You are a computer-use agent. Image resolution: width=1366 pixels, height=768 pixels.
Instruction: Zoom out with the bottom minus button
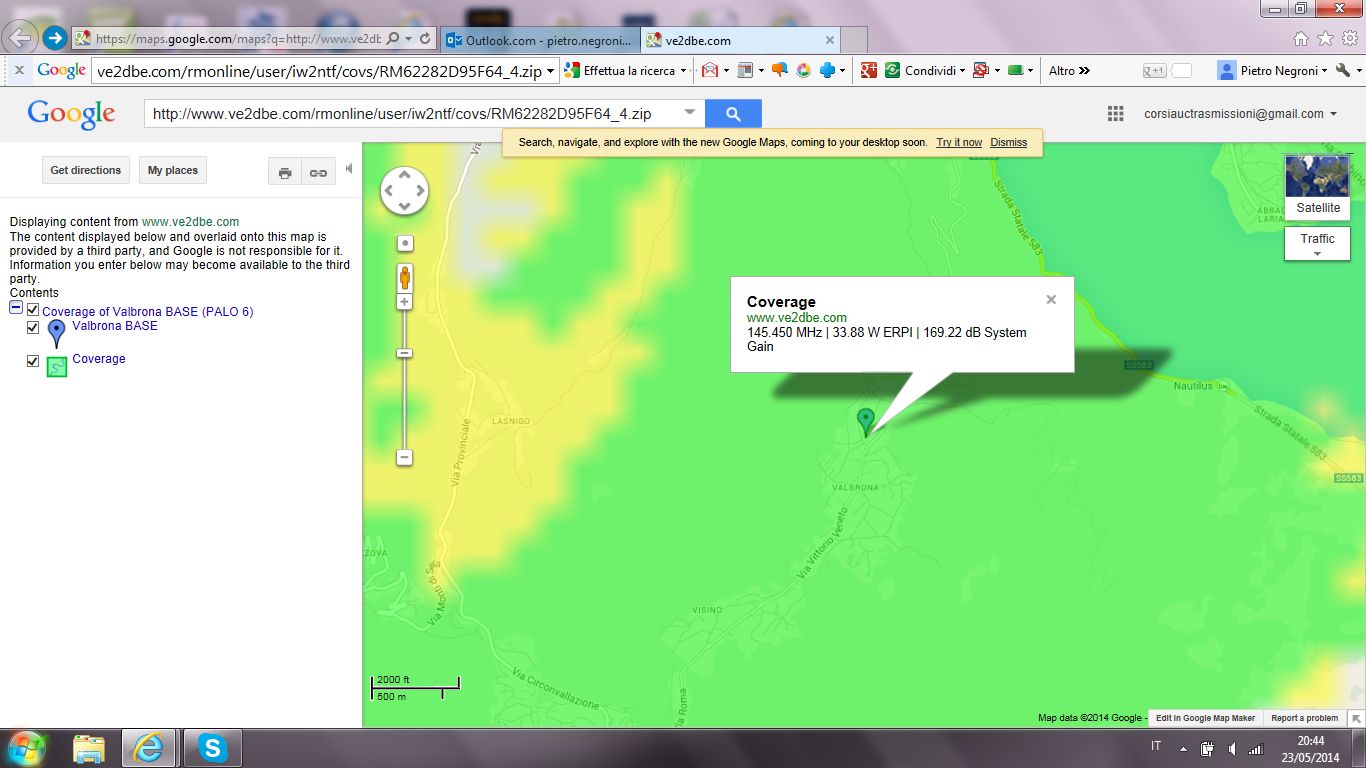coord(405,457)
